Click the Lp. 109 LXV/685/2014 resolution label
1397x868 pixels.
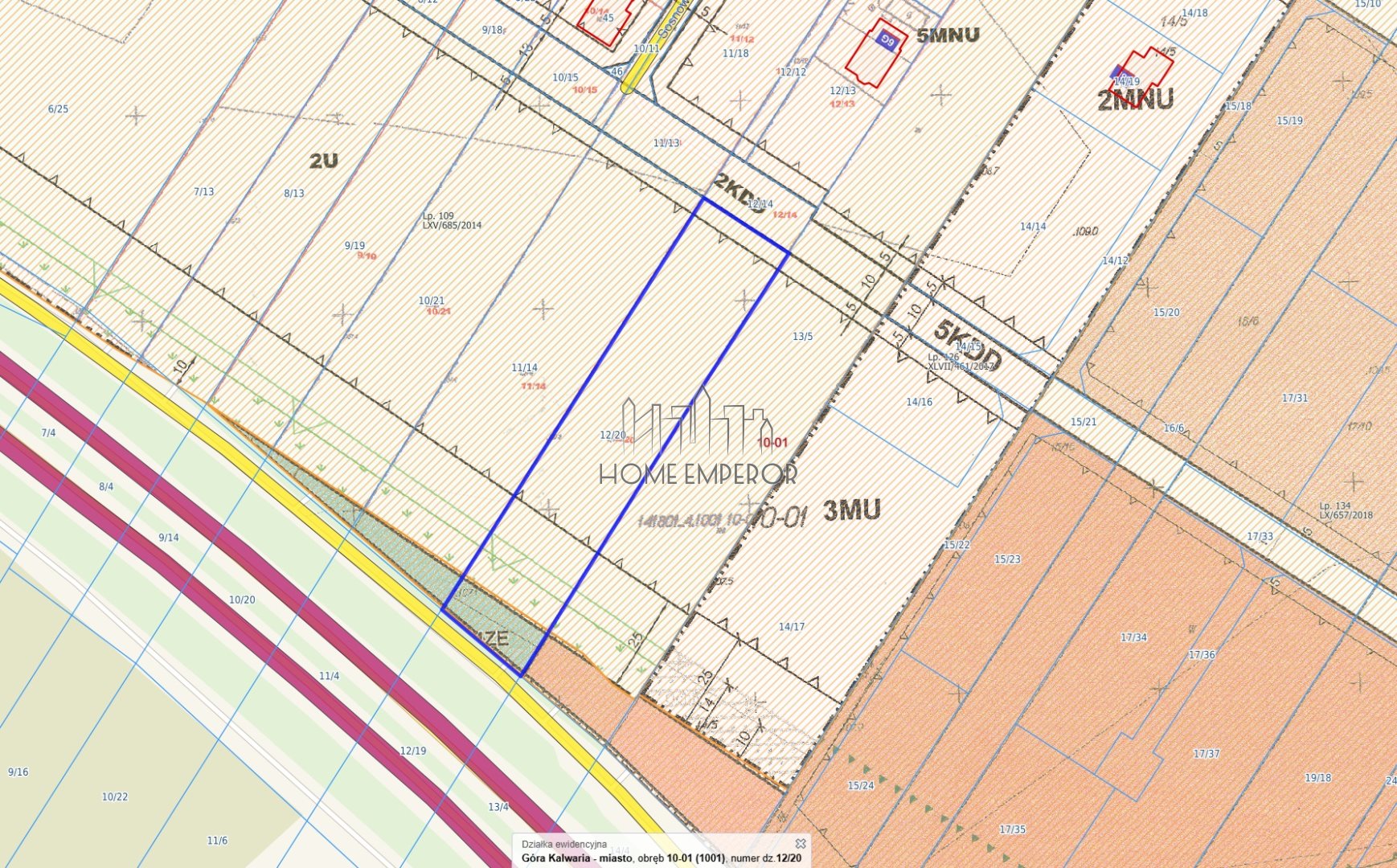(x=452, y=220)
